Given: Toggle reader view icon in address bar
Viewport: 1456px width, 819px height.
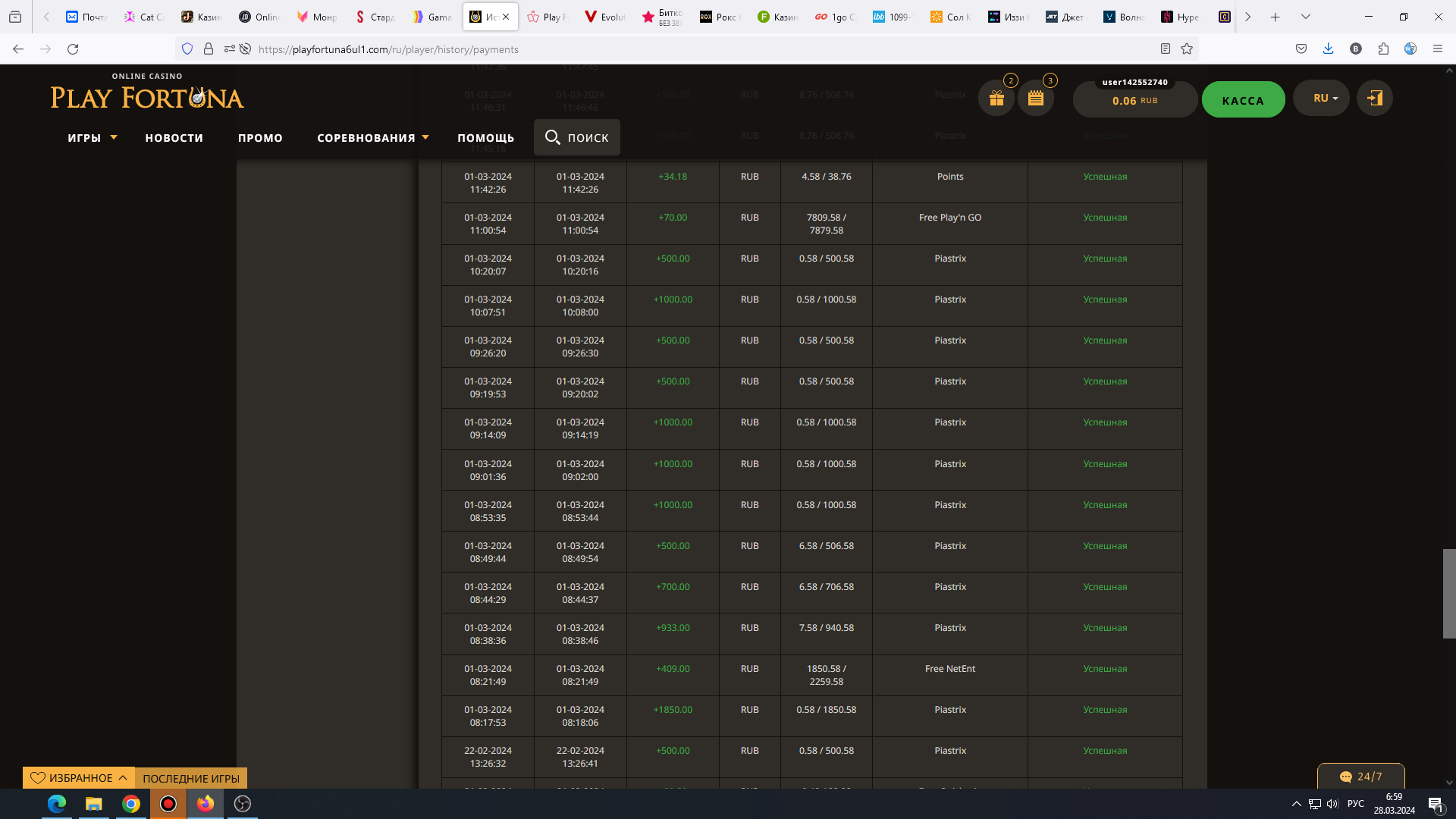Looking at the screenshot, I should pyautogui.click(x=1166, y=49).
